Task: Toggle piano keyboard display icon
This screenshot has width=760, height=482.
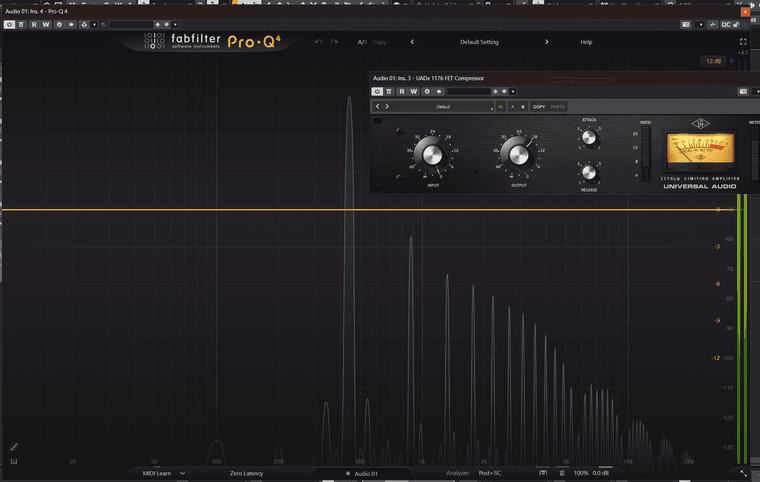Action: click(x=14, y=461)
